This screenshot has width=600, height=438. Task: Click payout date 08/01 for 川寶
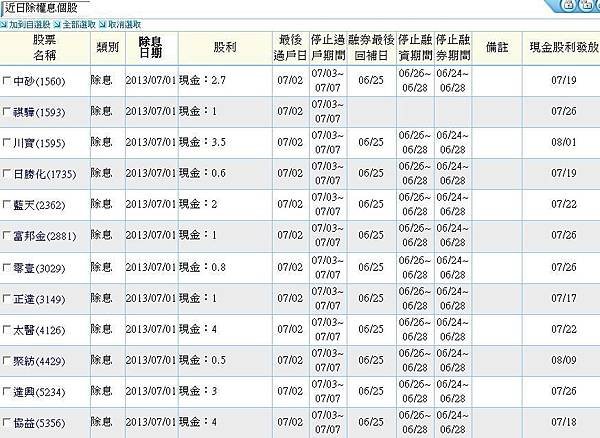564,142
